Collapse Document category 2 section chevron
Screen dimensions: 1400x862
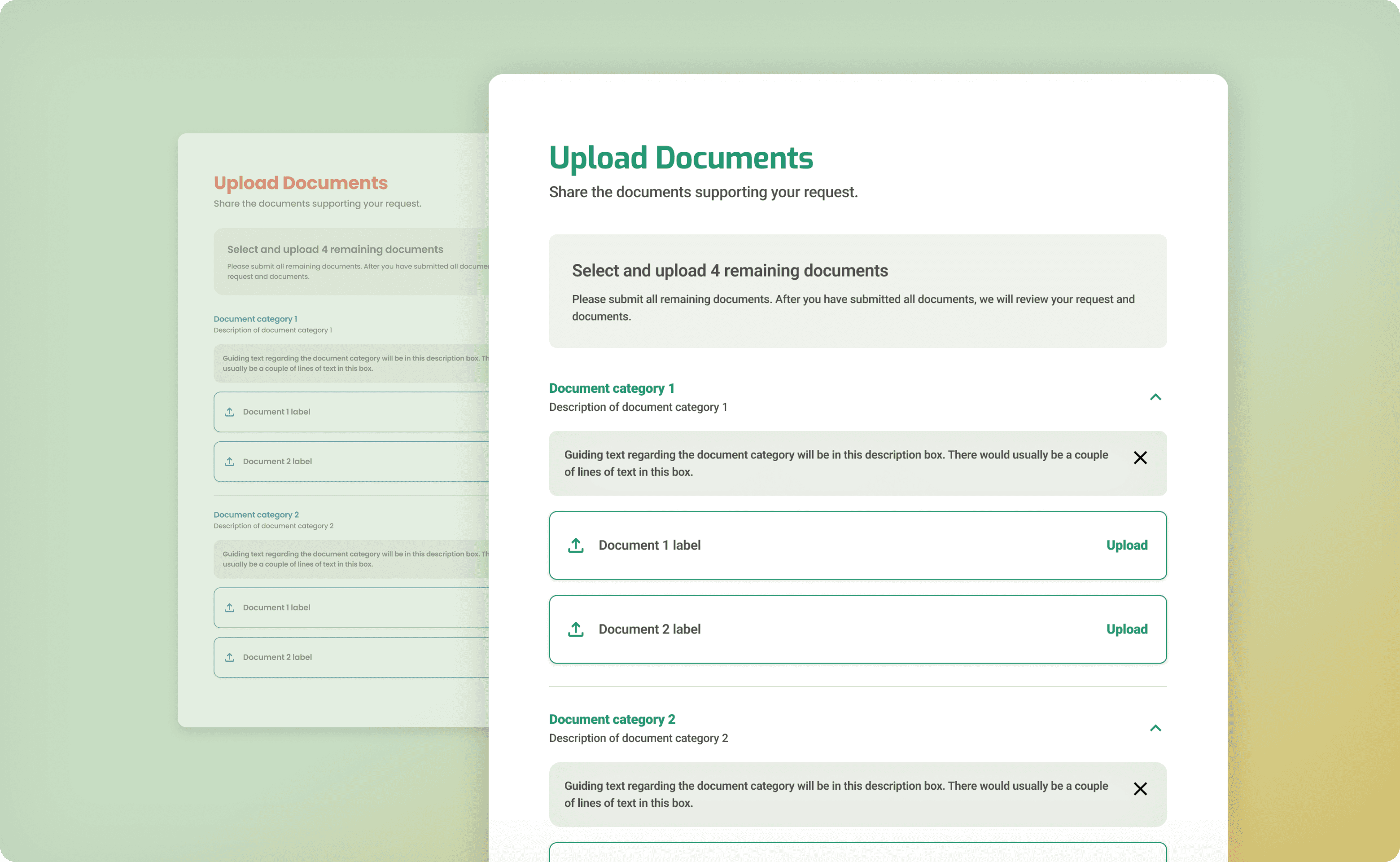1155,728
